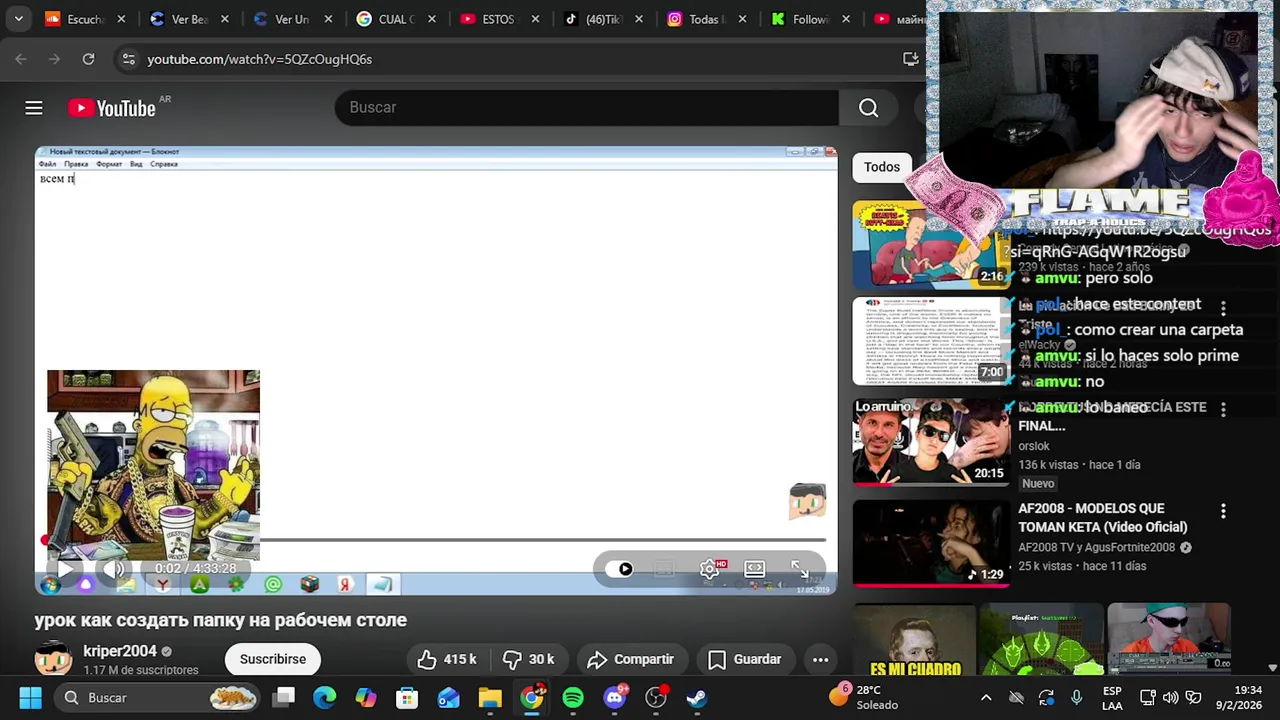Open options menu for orslok video
This screenshot has width=1280, height=720.
pyautogui.click(x=1223, y=409)
